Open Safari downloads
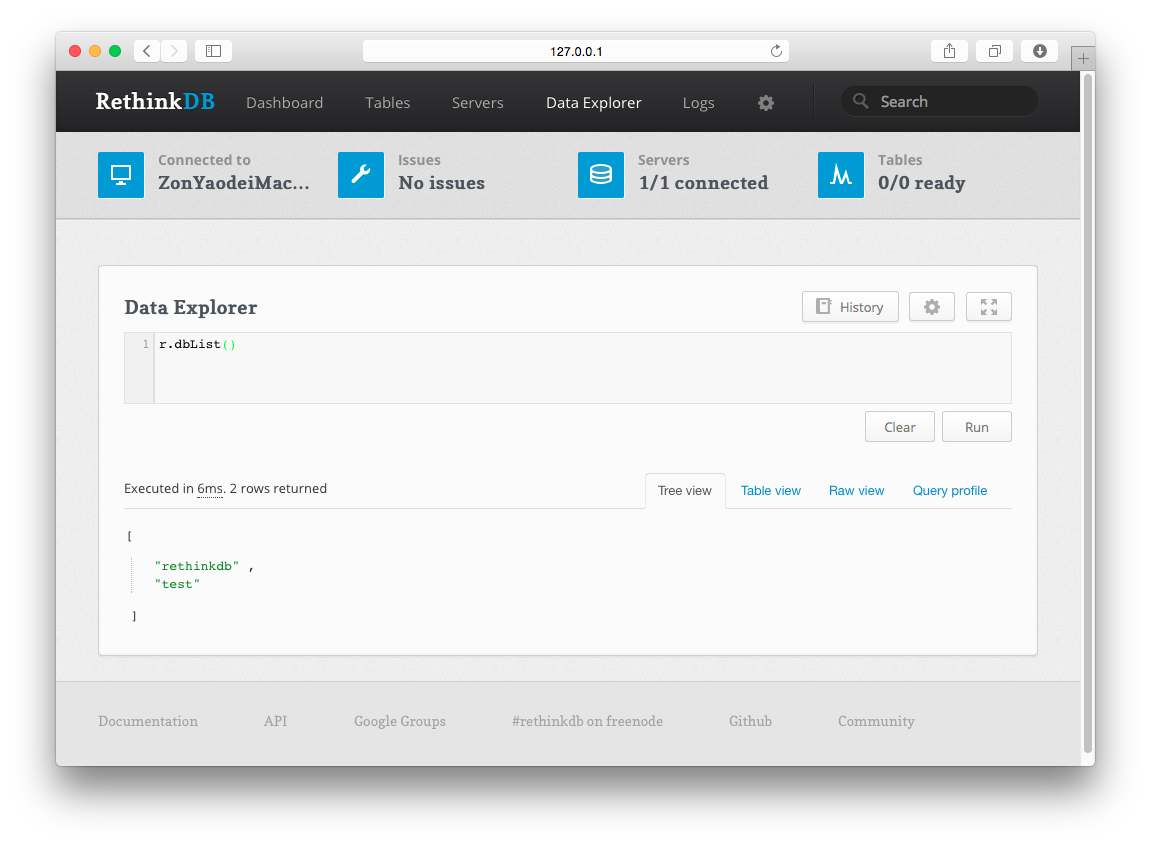 (1039, 51)
